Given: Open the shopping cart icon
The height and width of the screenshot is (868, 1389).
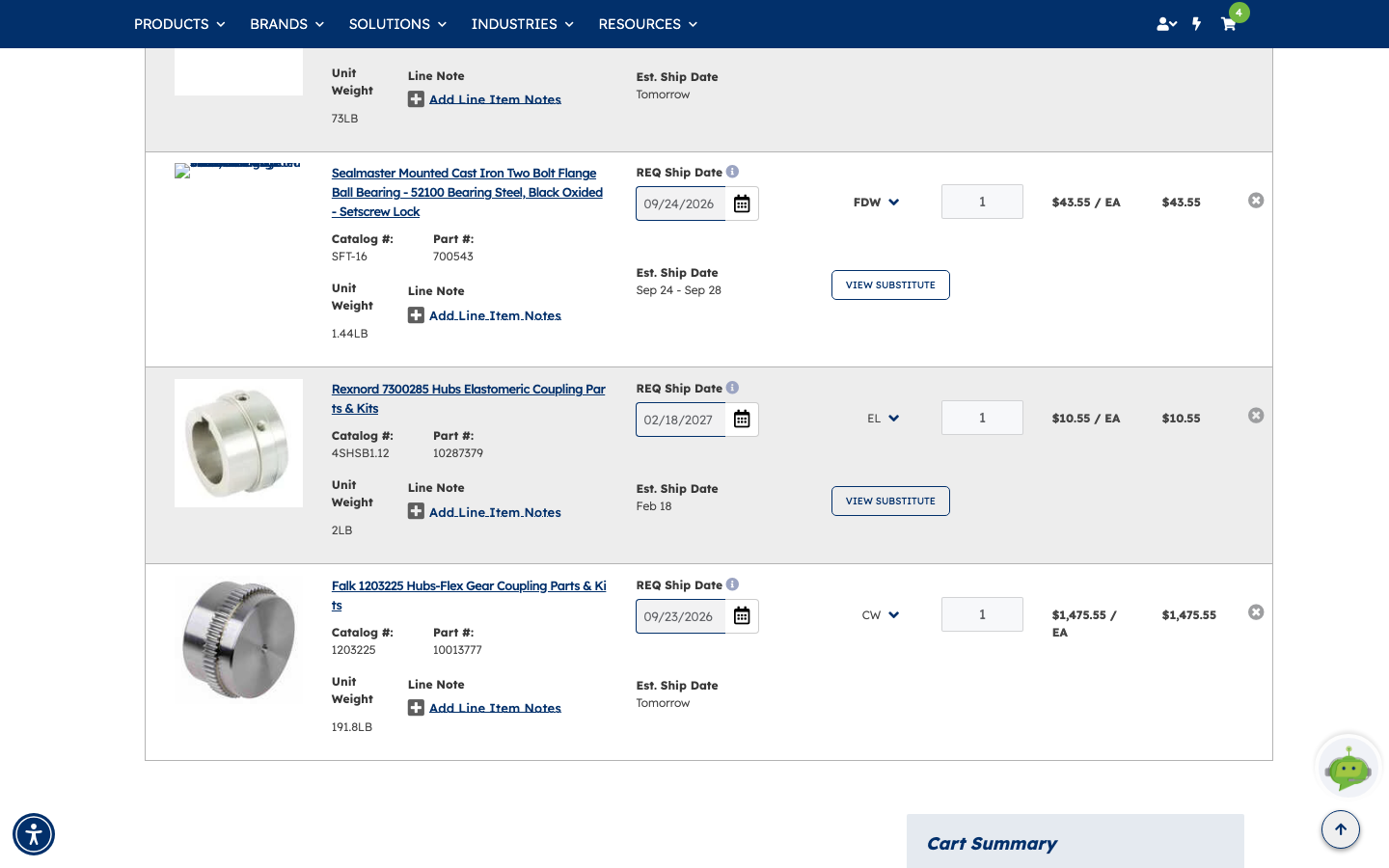Looking at the screenshot, I should click(x=1228, y=24).
